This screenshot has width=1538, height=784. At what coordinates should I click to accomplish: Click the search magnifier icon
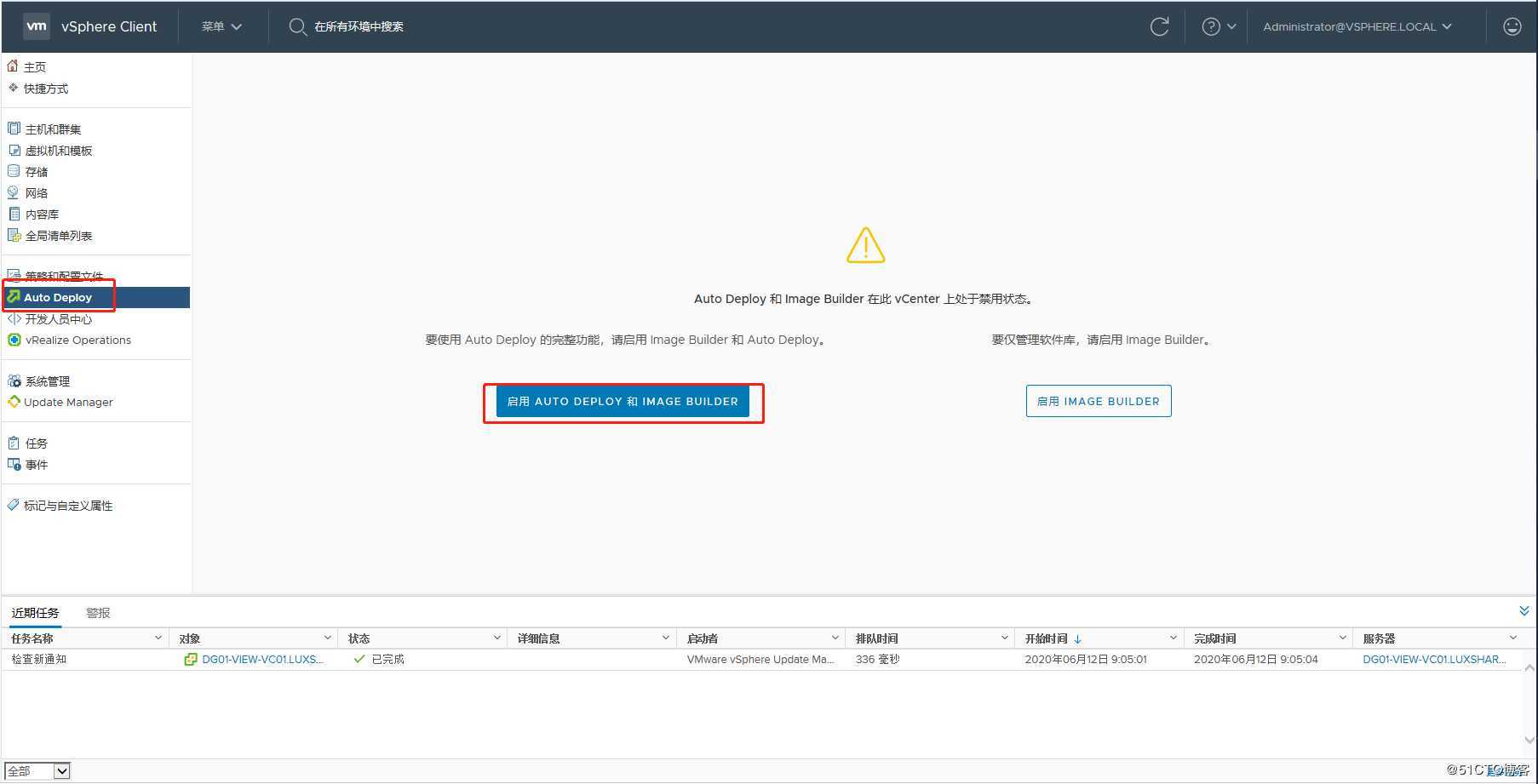point(297,27)
